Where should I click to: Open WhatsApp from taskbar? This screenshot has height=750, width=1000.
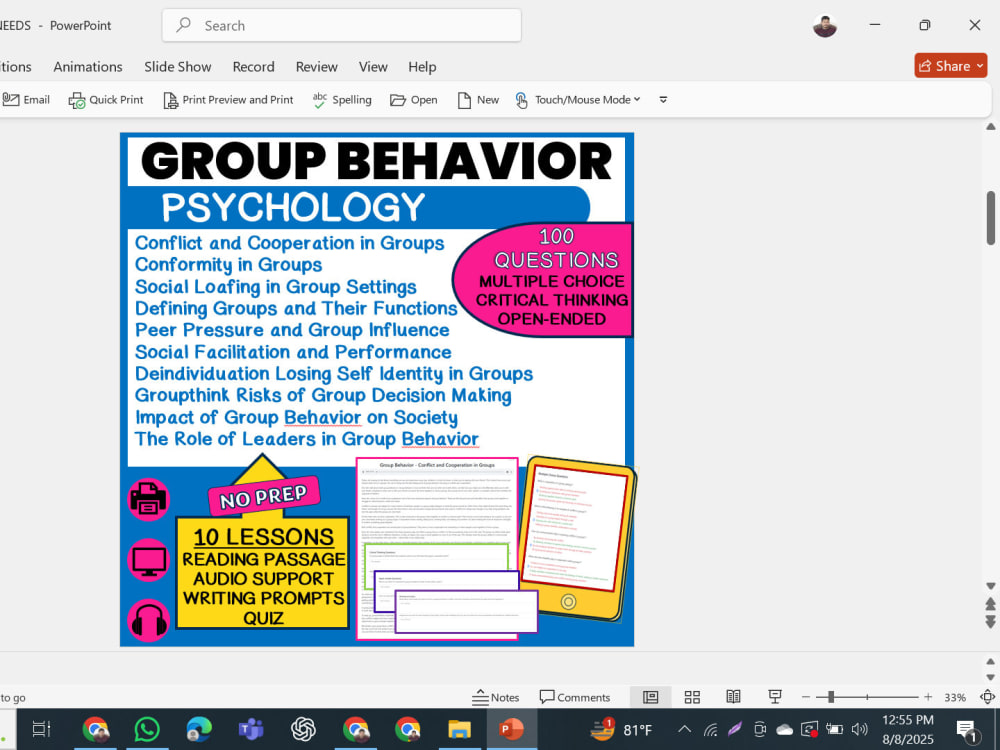[x=147, y=729]
